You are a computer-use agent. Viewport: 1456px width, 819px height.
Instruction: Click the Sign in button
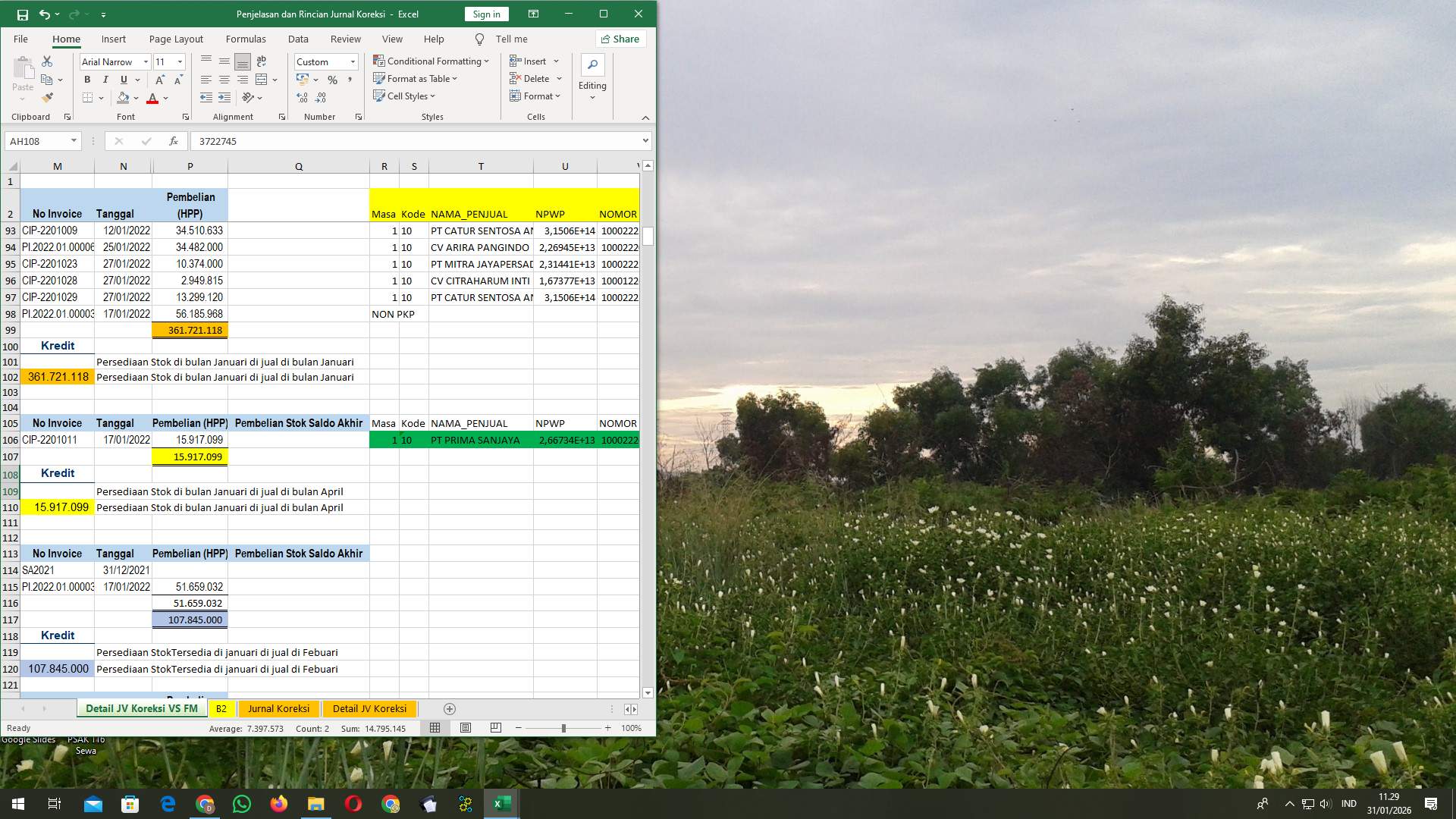coord(486,14)
